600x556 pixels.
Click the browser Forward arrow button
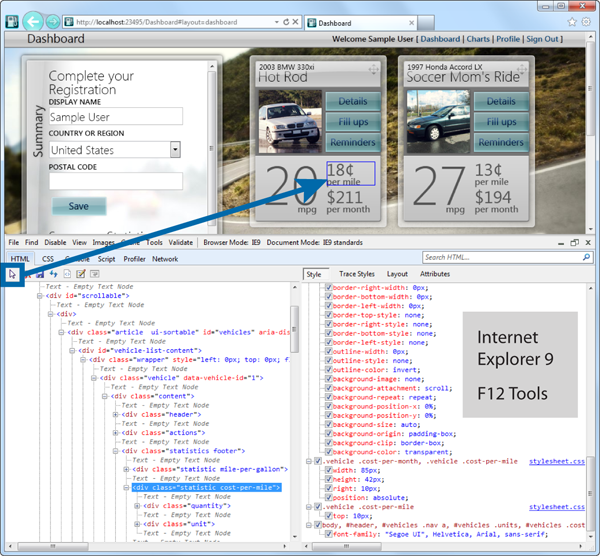point(53,22)
